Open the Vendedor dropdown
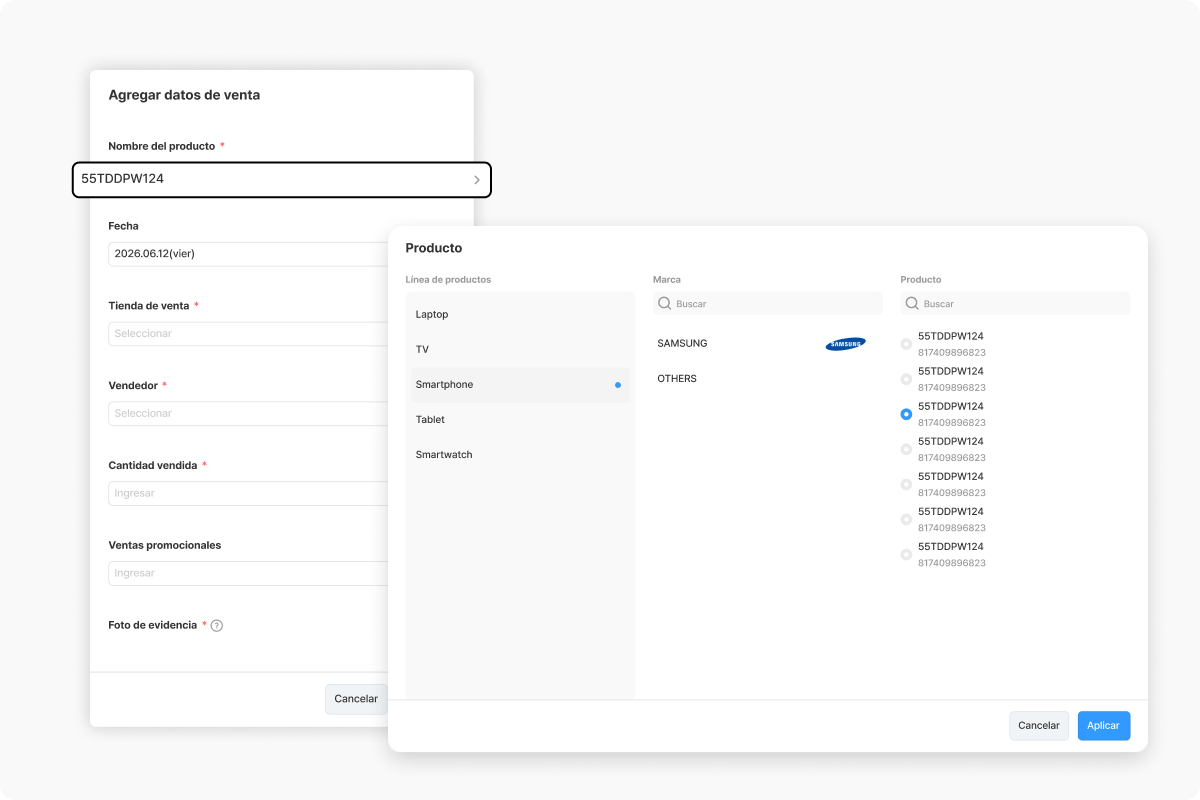The height and width of the screenshot is (800, 1200). (x=248, y=414)
